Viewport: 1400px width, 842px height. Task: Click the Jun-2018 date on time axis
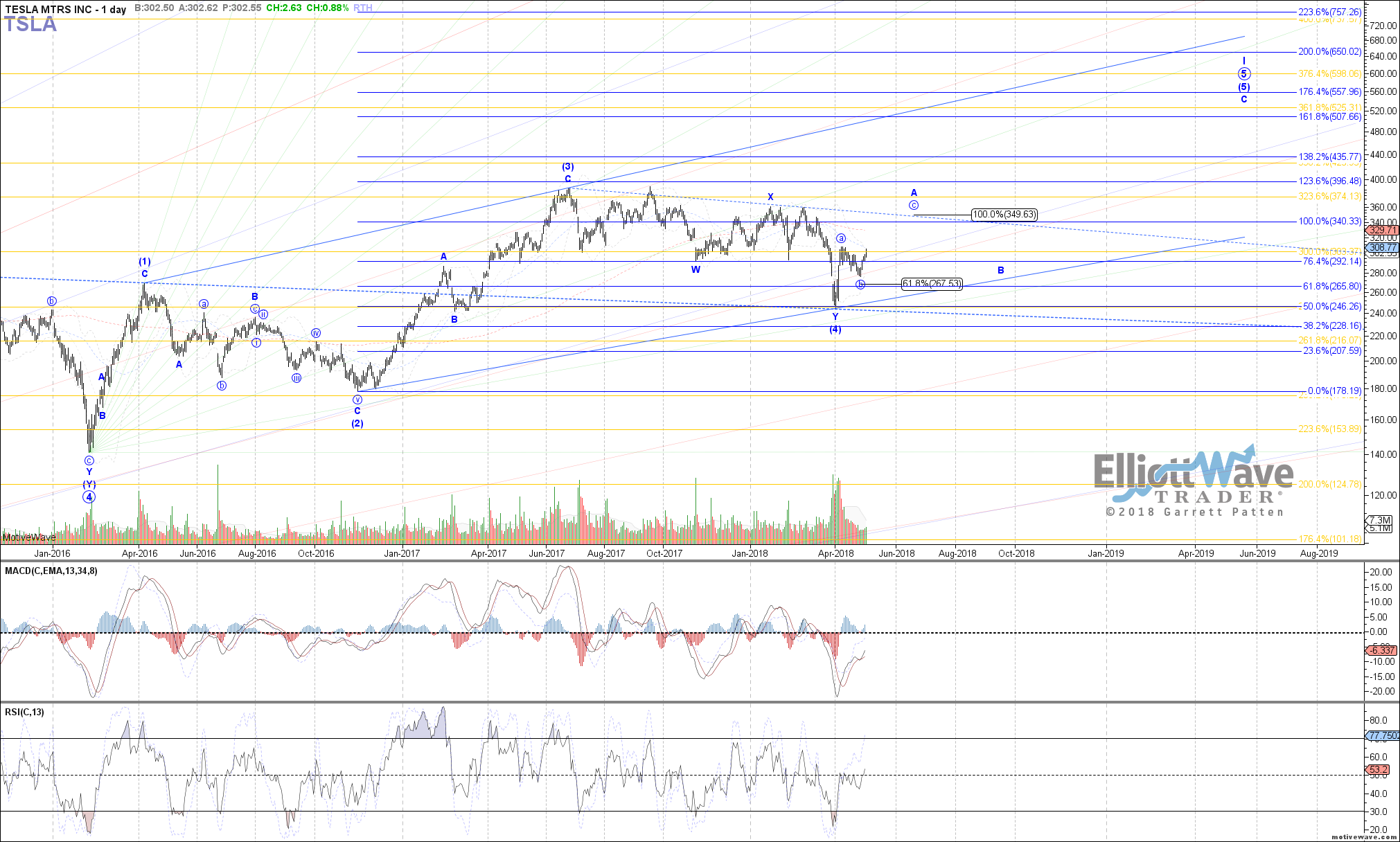896,553
